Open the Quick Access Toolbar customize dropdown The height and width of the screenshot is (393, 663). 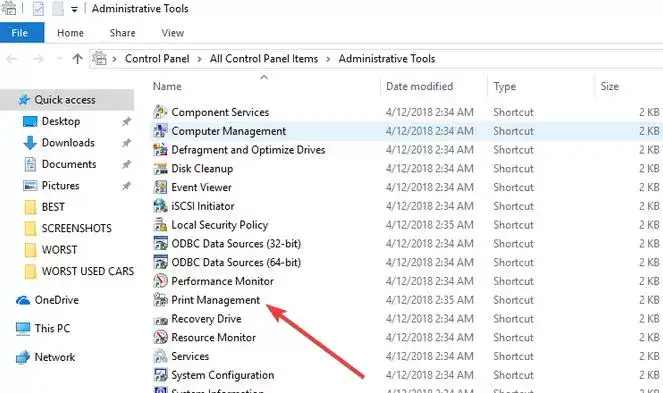click(74, 9)
